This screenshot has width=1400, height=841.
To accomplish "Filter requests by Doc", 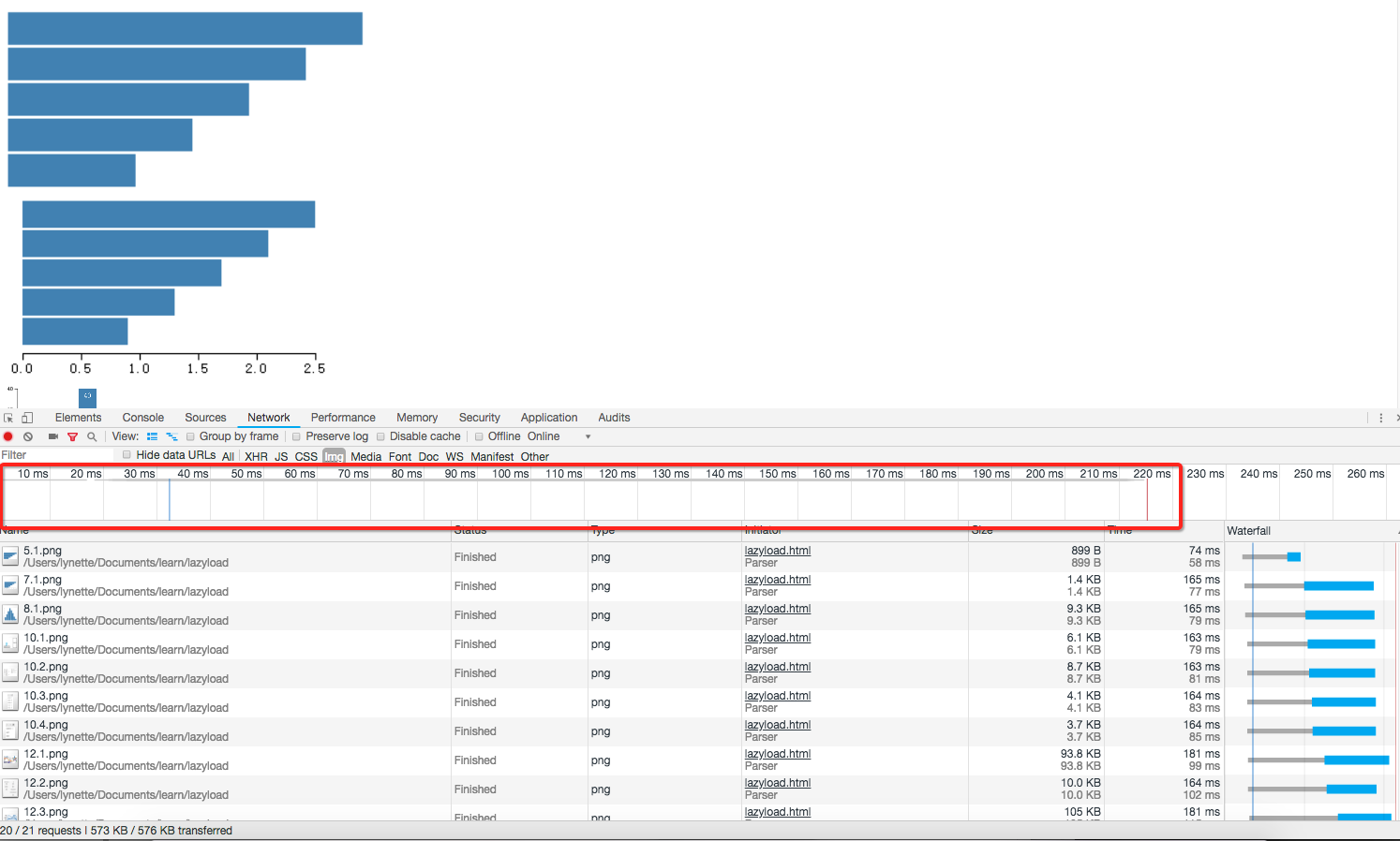I will point(428,457).
